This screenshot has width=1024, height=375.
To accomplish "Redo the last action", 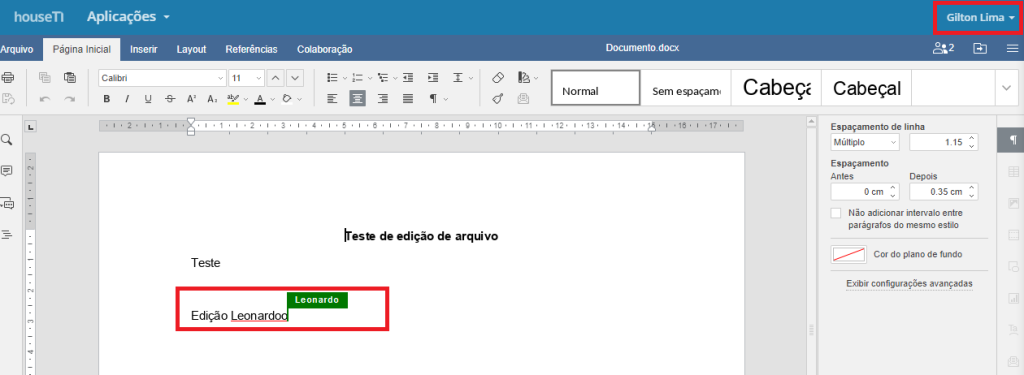I will 69,99.
